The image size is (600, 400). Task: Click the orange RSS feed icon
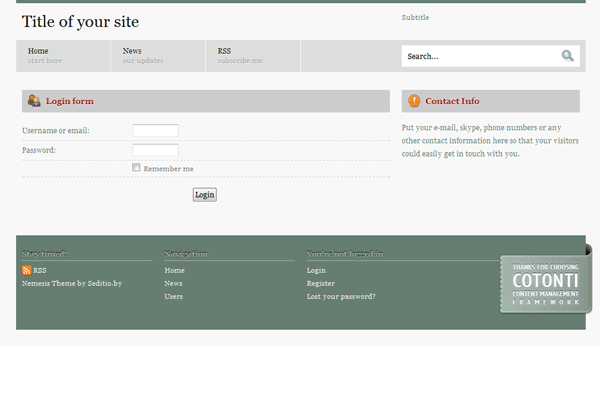(x=27, y=270)
